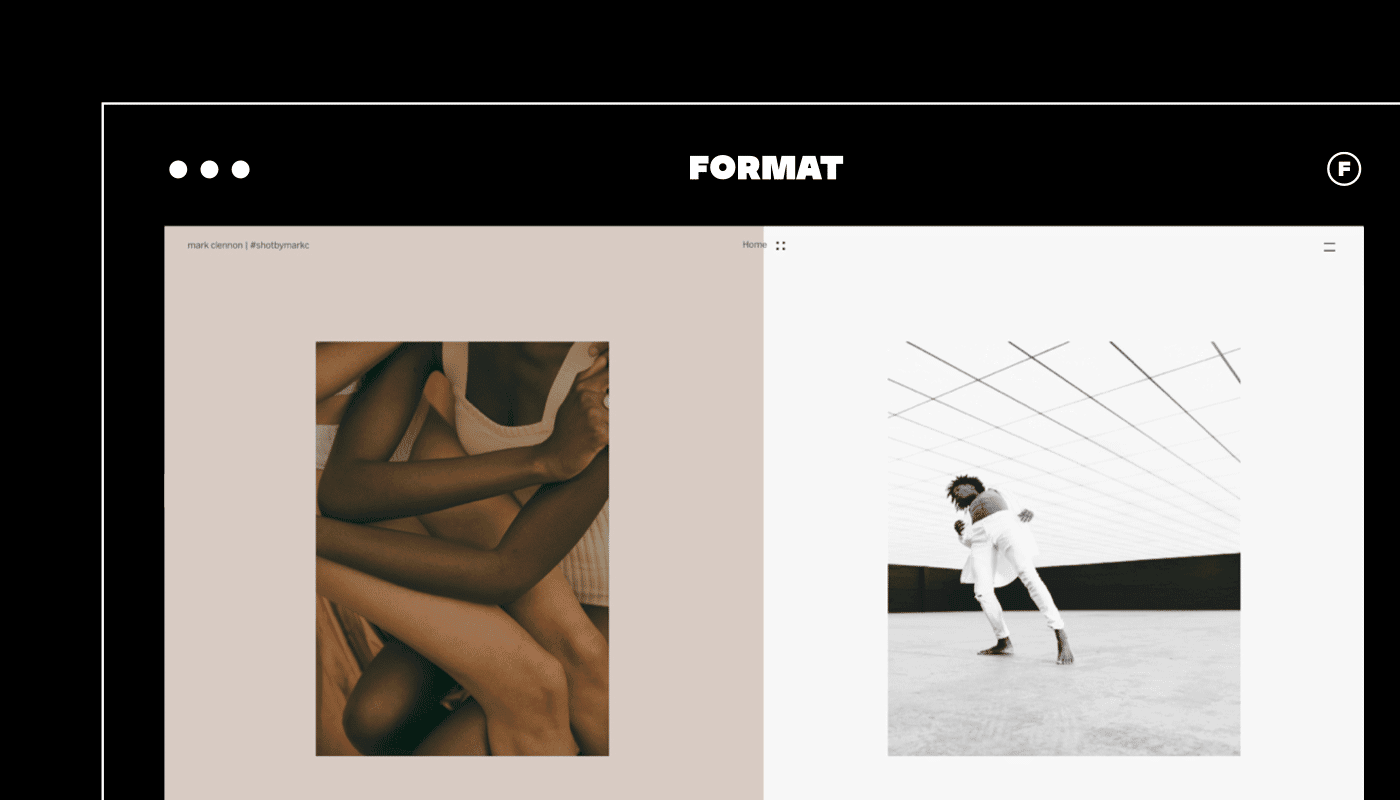1400x800 pixels.
Task: Click the concrete floor in dancer photo
Action: pos(1064,700)
